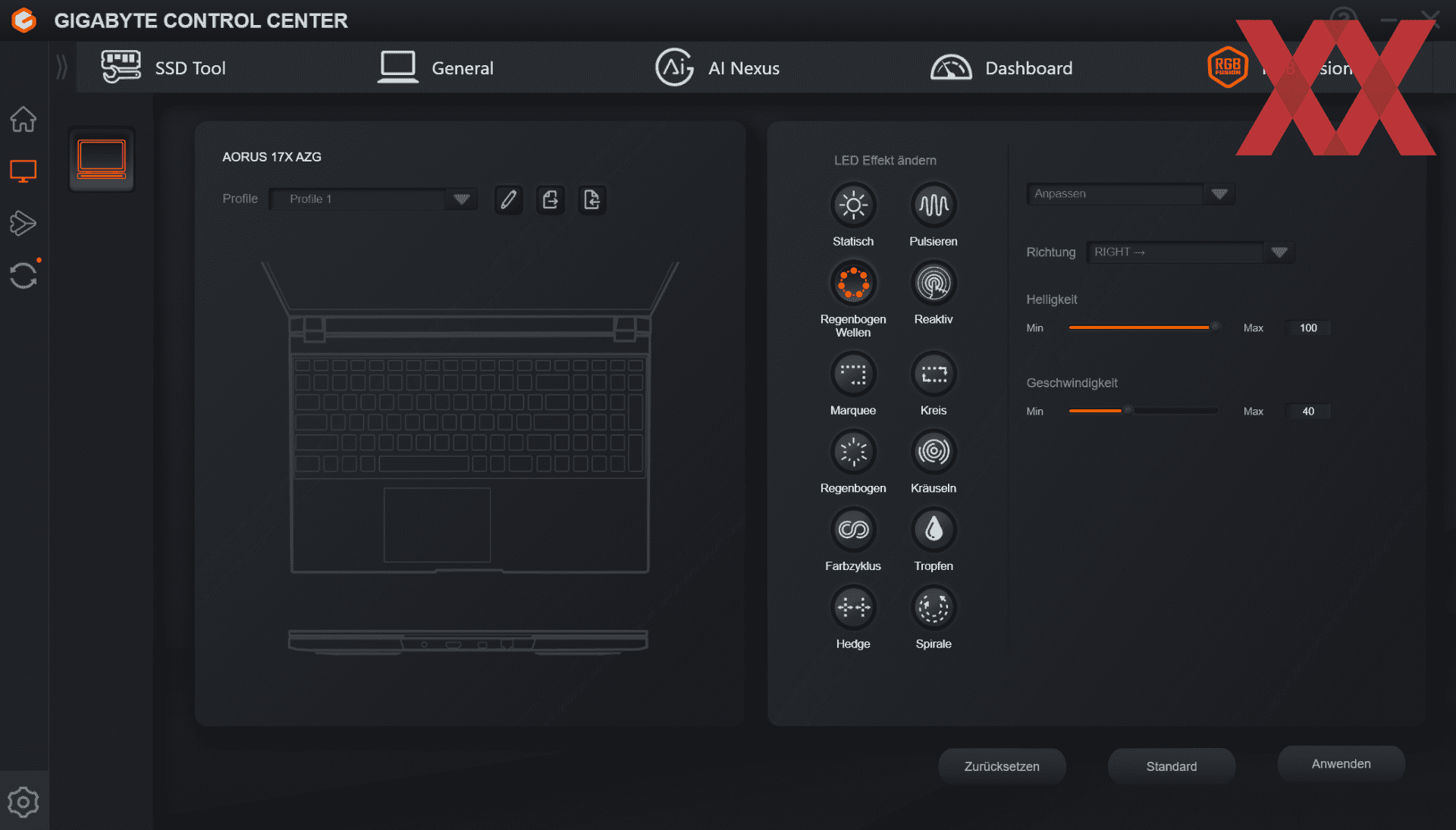Click the Zurücksetzen button

(1002, 766)
